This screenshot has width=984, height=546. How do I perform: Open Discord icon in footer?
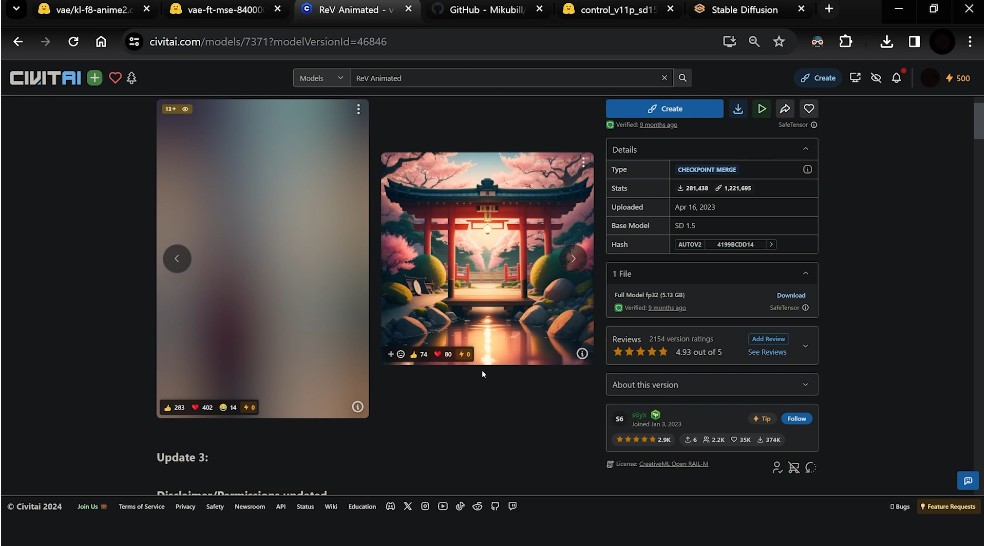tap(390, 506)
